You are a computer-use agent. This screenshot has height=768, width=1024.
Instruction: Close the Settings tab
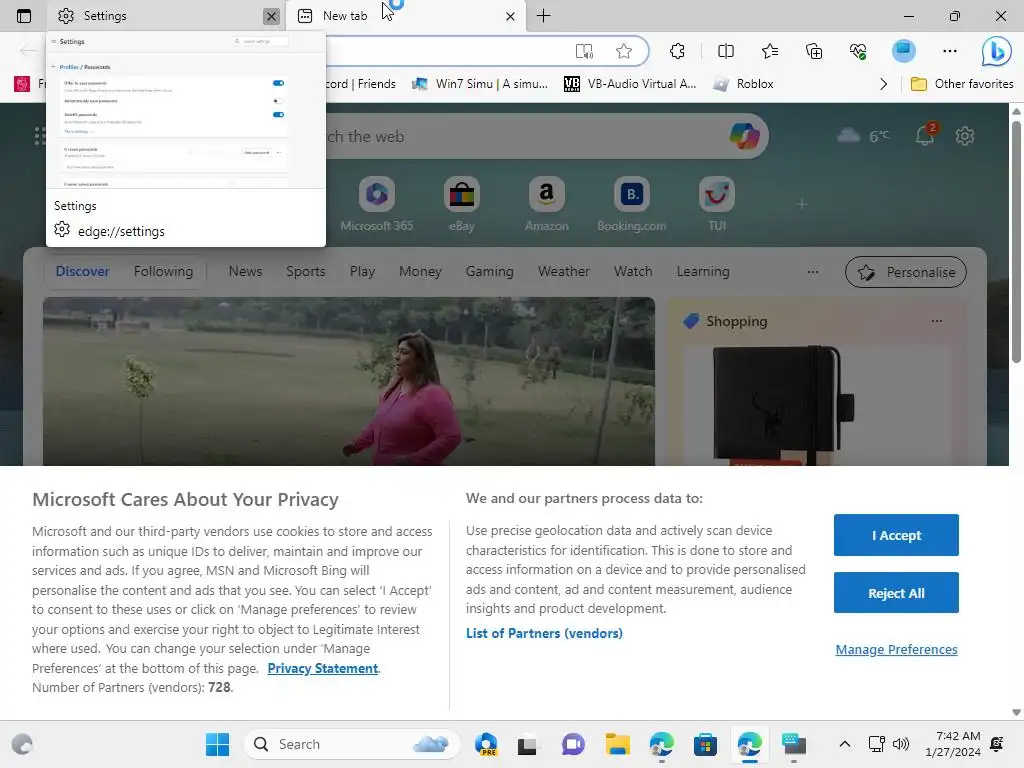[271, 16]
